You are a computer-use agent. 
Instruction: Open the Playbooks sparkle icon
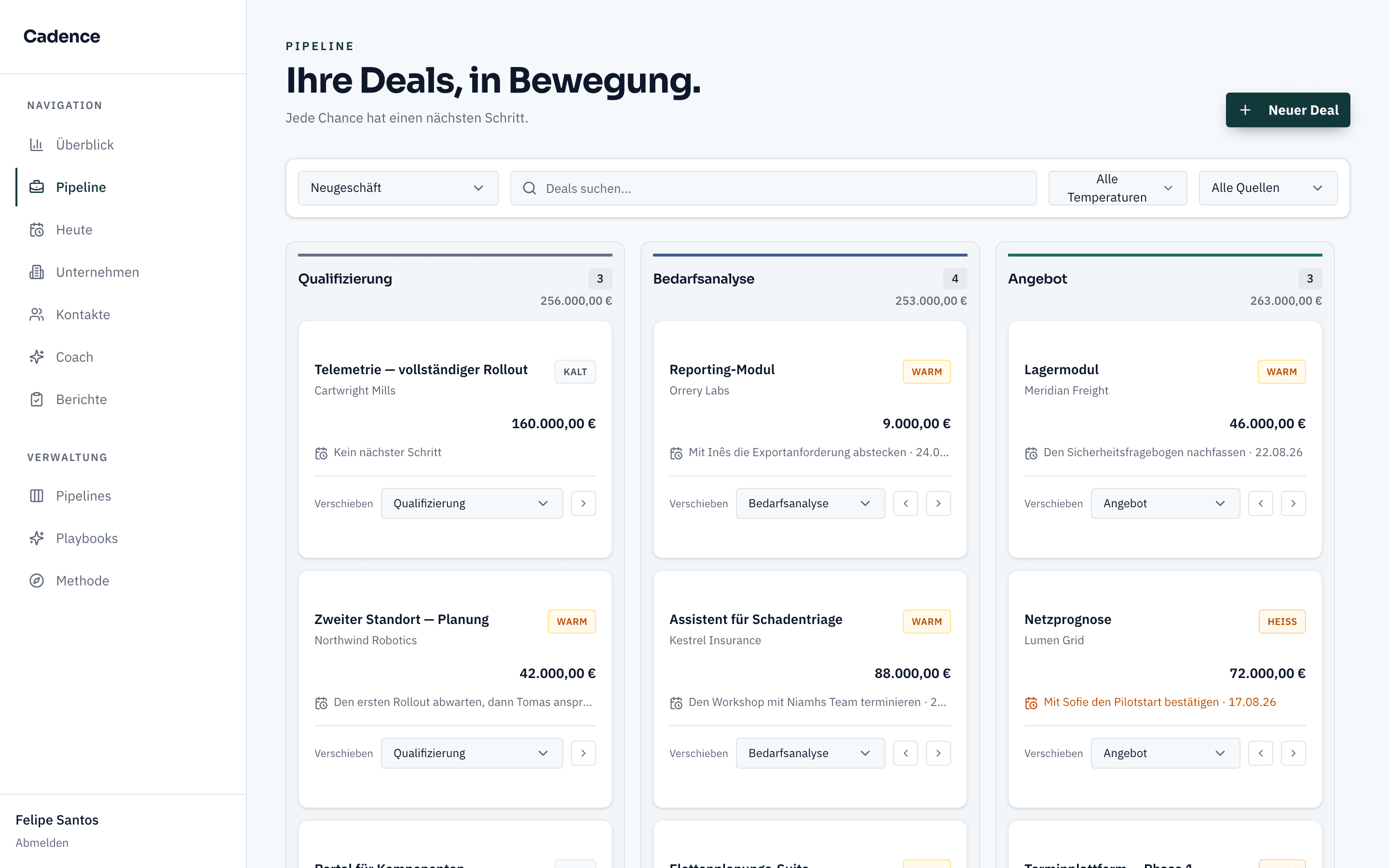click(37, 539)
